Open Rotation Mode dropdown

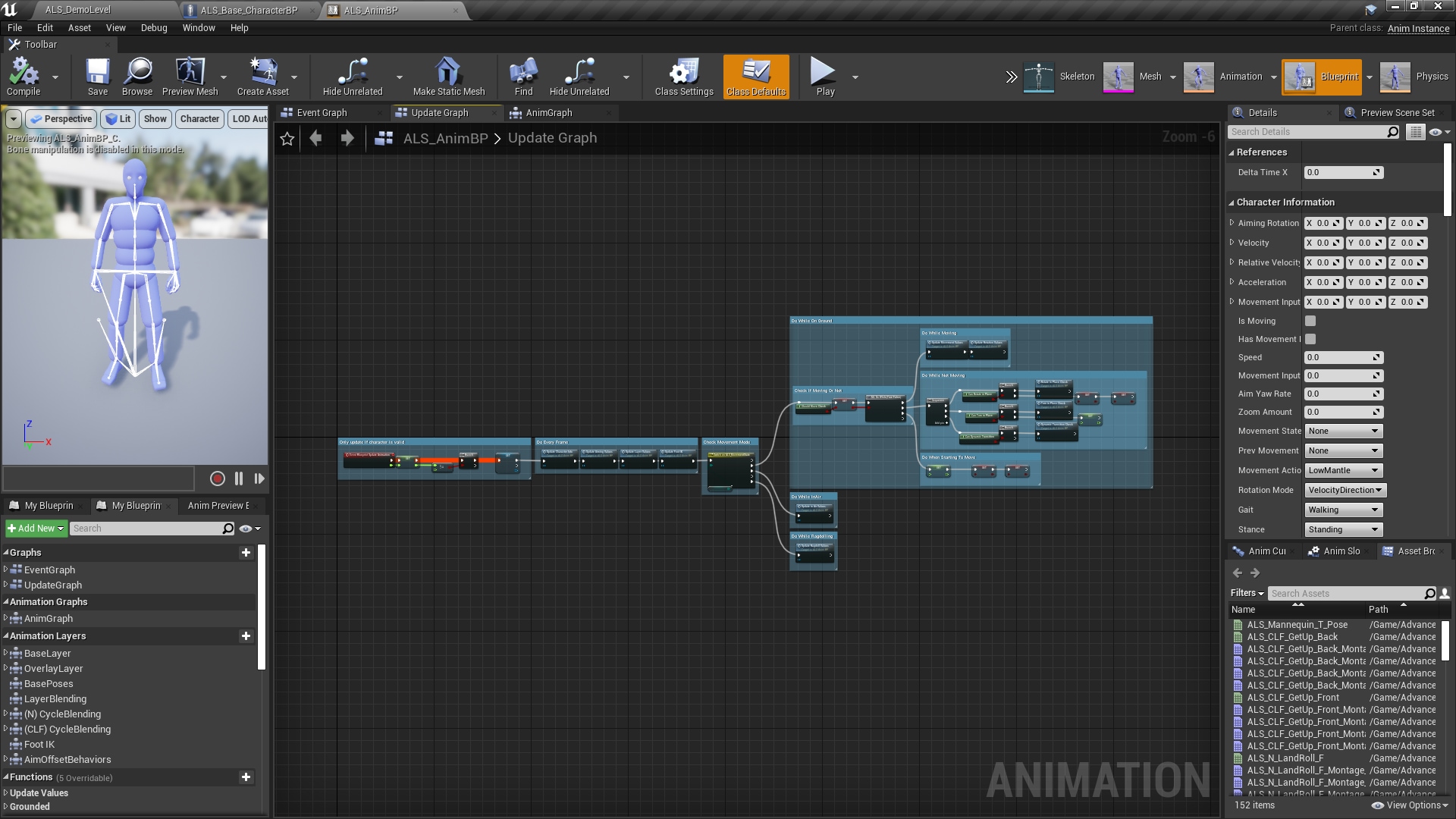click(1345, 490)
